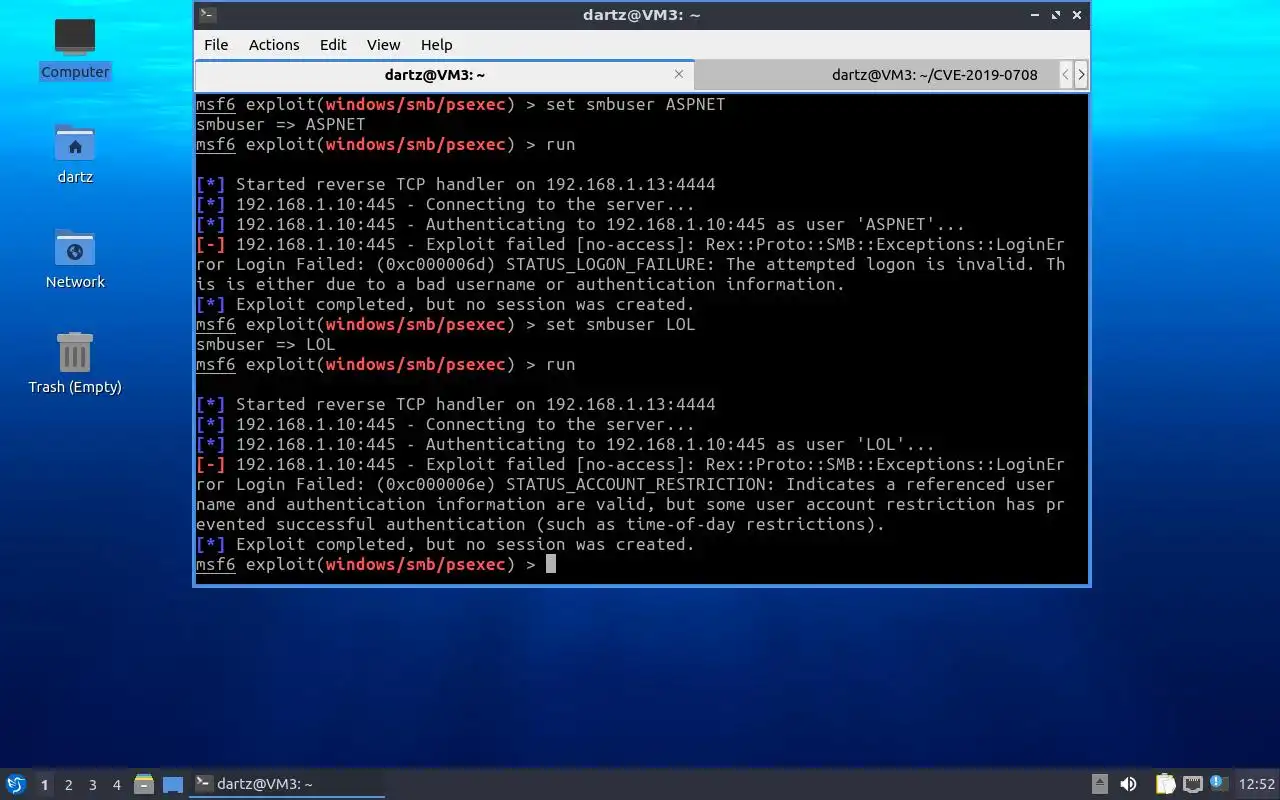Open the Help menu
This screenshot has height=800, width=1280.
(x=436, y=45)
